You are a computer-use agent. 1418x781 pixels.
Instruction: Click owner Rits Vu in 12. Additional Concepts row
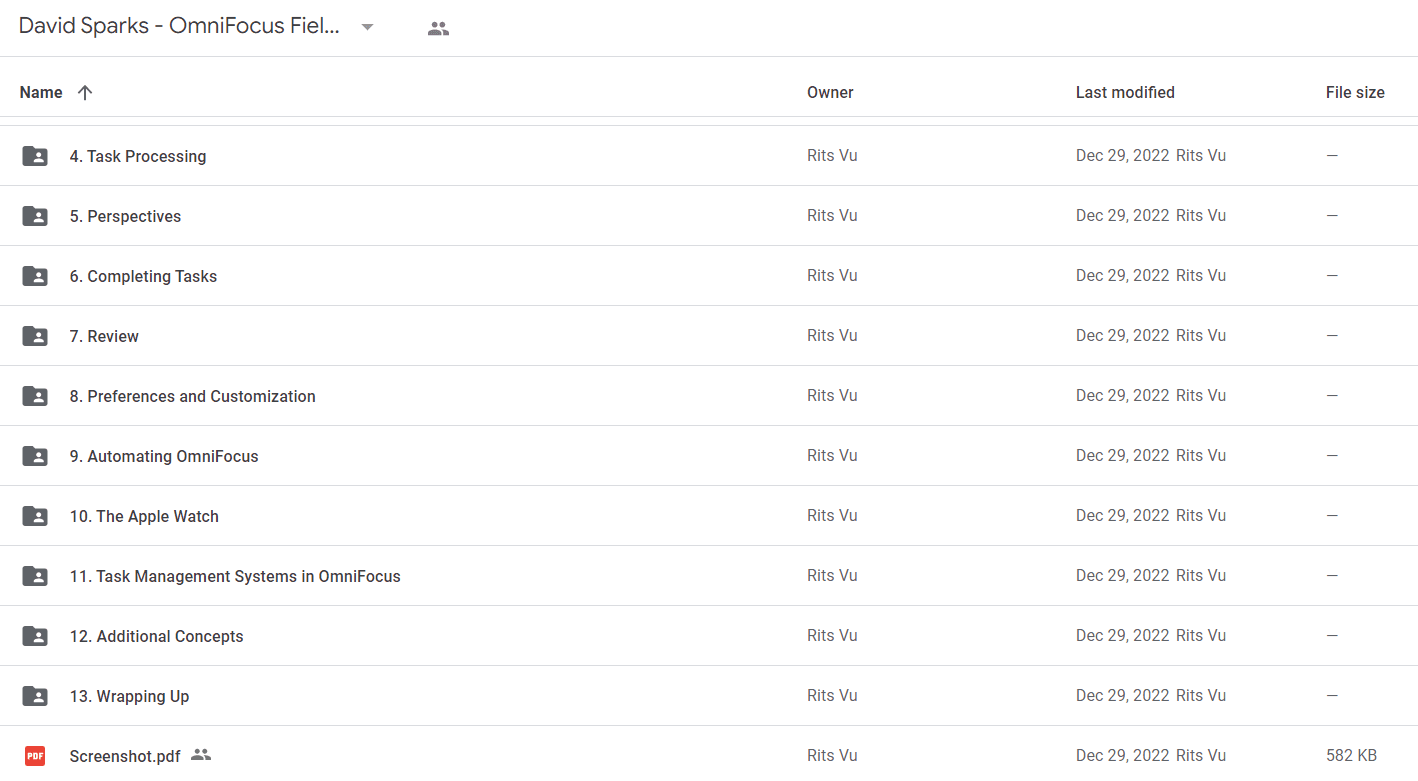pos(832,635)
